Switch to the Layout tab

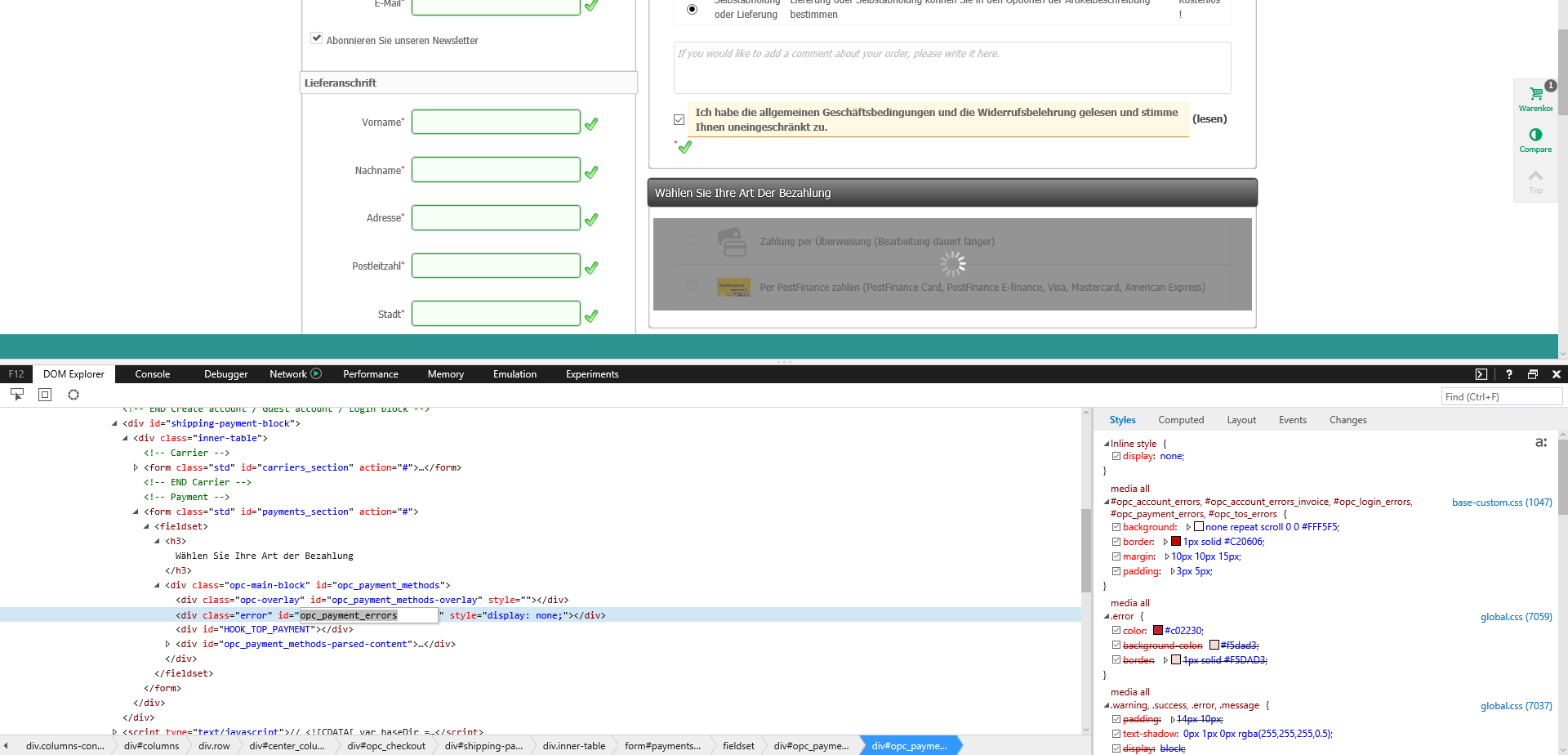click(1241, 420)
